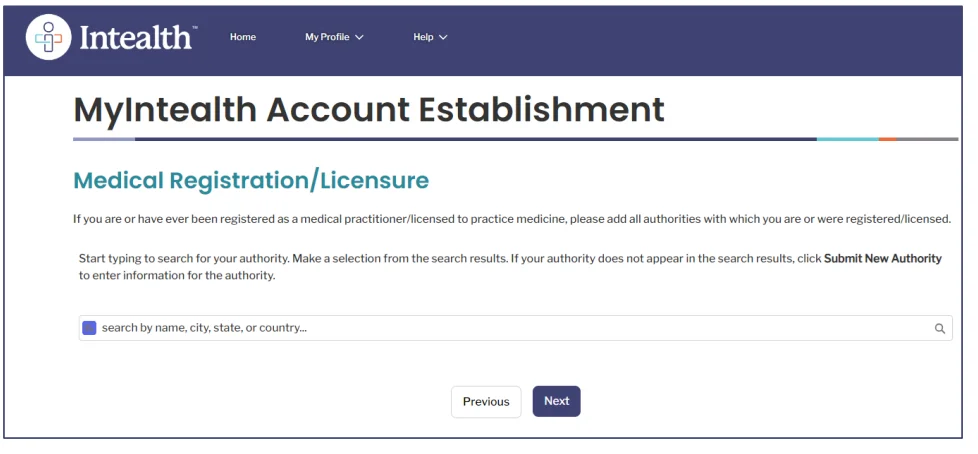Click the Intealth circular logo icon
The height and width of the screenshot is (454, 978).
pos(49,37)
